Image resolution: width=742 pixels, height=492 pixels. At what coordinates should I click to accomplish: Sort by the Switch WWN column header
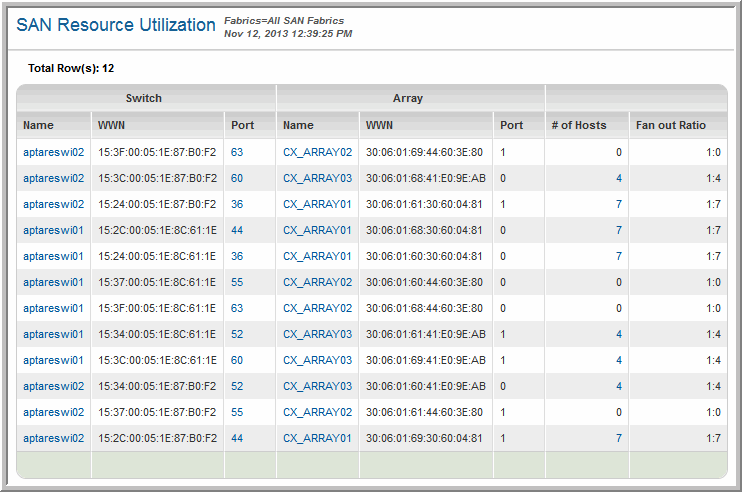tap(112, 125)
